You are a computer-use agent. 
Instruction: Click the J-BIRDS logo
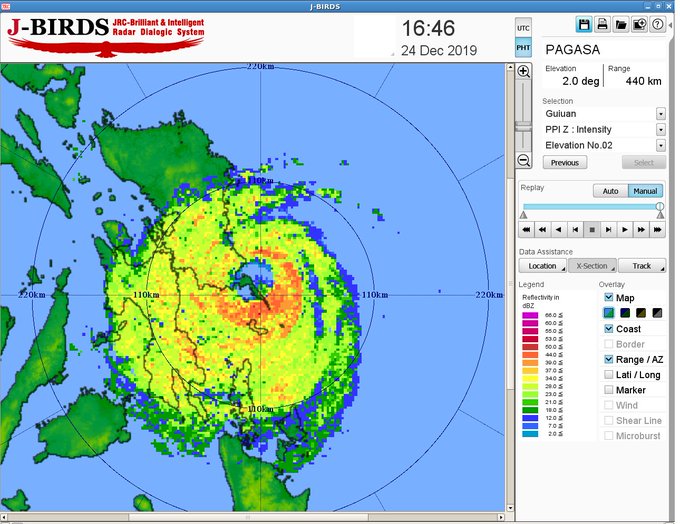[x=105, y=37]
